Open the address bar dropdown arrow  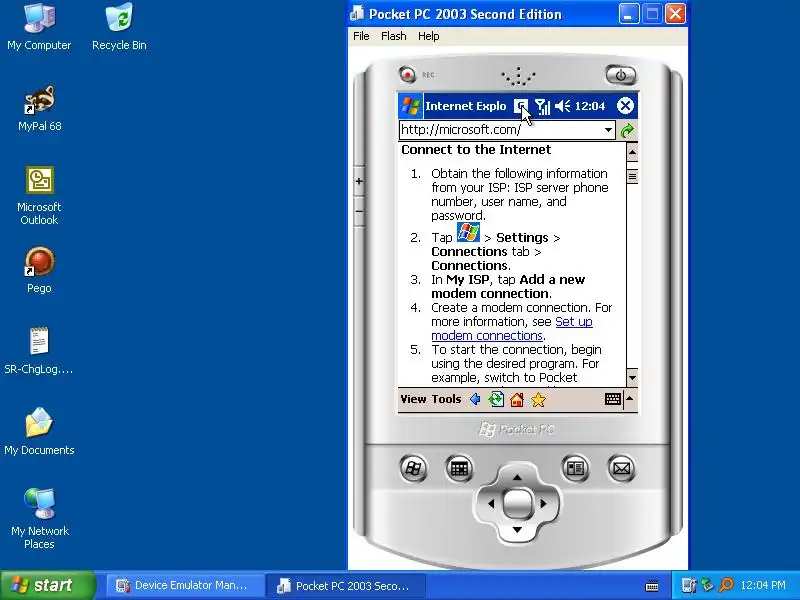coord(608,130)
